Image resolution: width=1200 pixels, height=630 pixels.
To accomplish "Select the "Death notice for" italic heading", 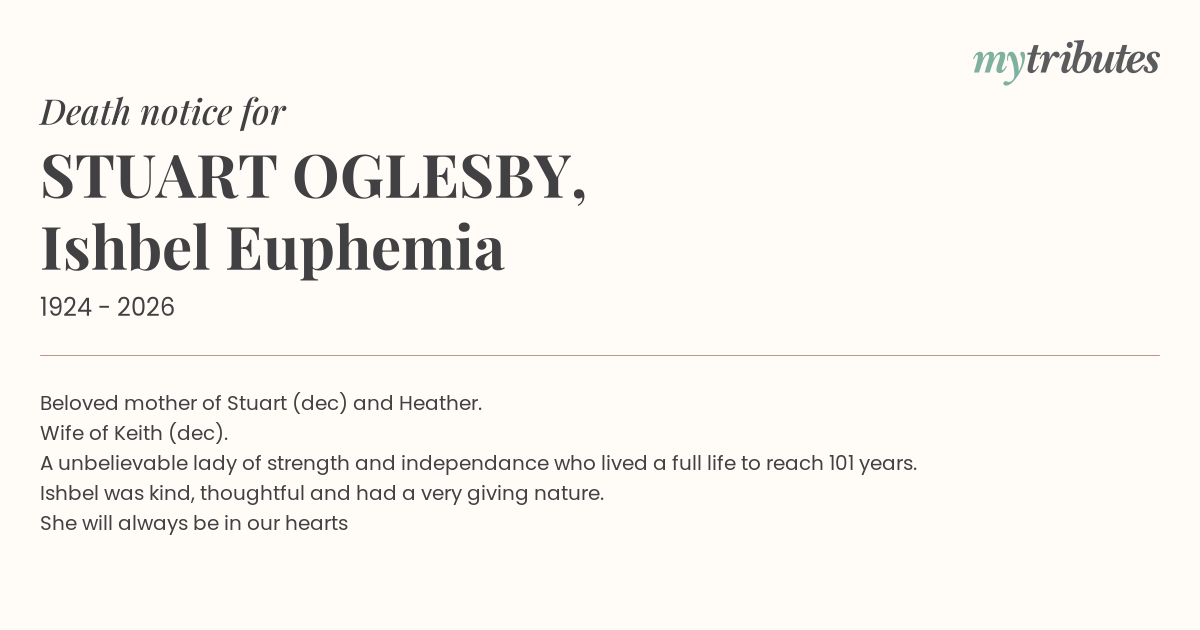I will [x=163, y=112].
